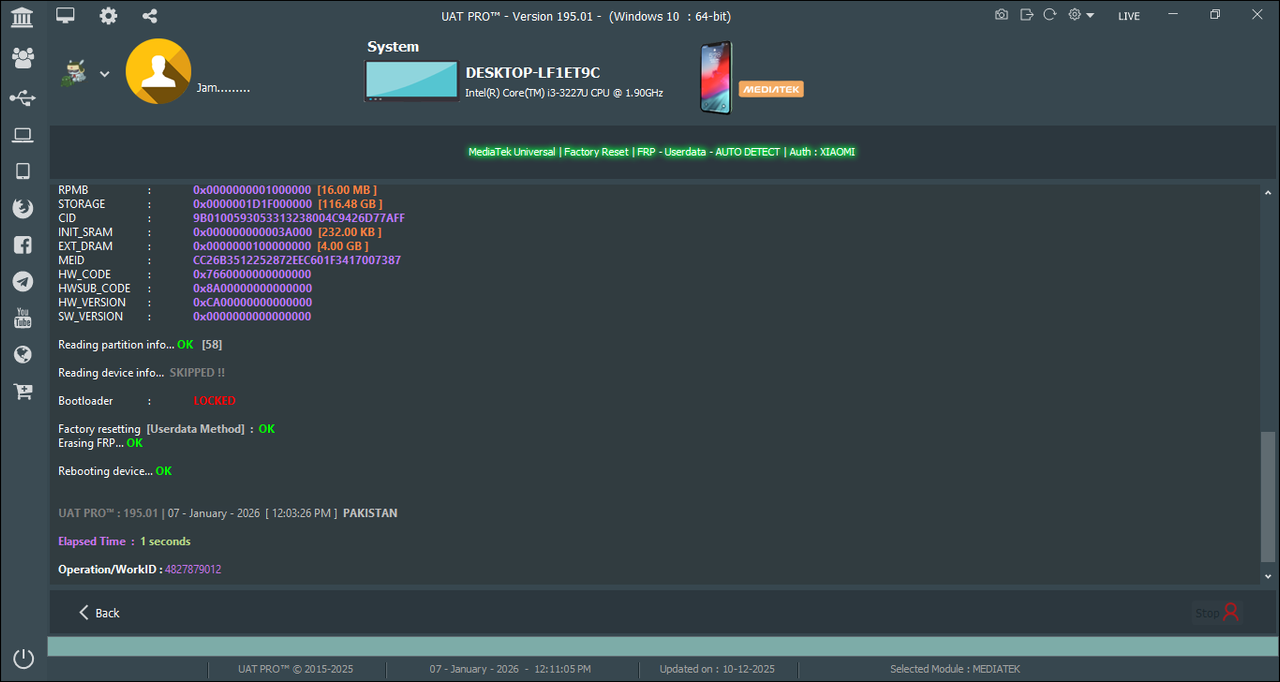Click the log scrollbar down arrow
Viewport: 1280px width, 682px height.
[1268, 577]
